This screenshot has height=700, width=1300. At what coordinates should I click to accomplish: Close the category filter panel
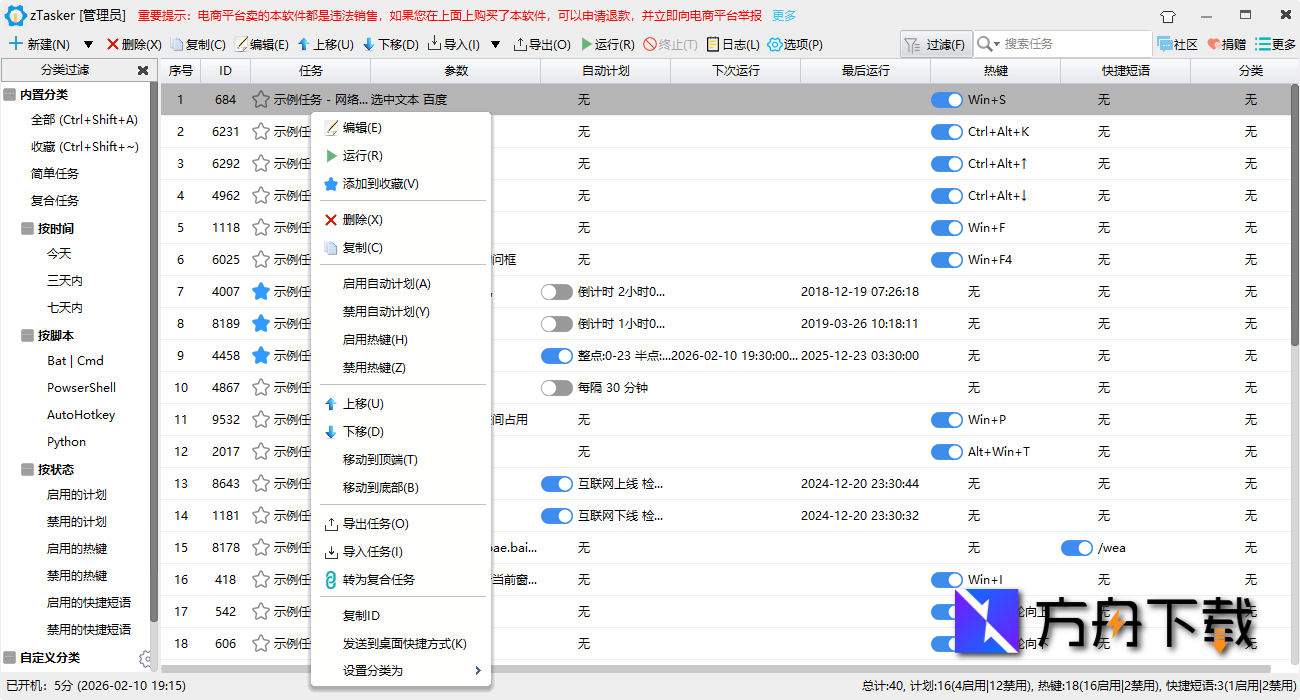pyautogui.click(x=142, y=70)
